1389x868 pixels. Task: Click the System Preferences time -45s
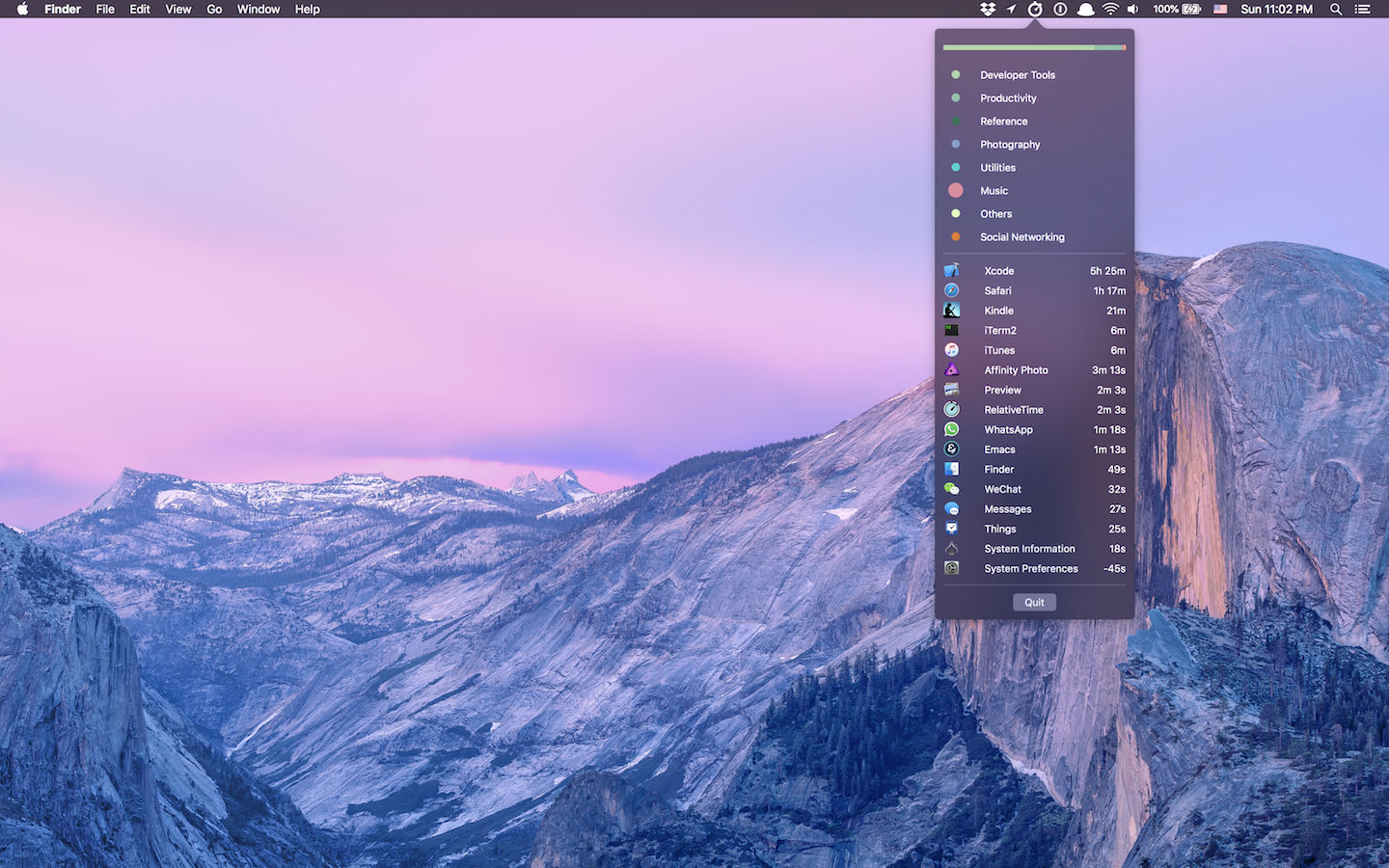click(x=1114, y=569)
